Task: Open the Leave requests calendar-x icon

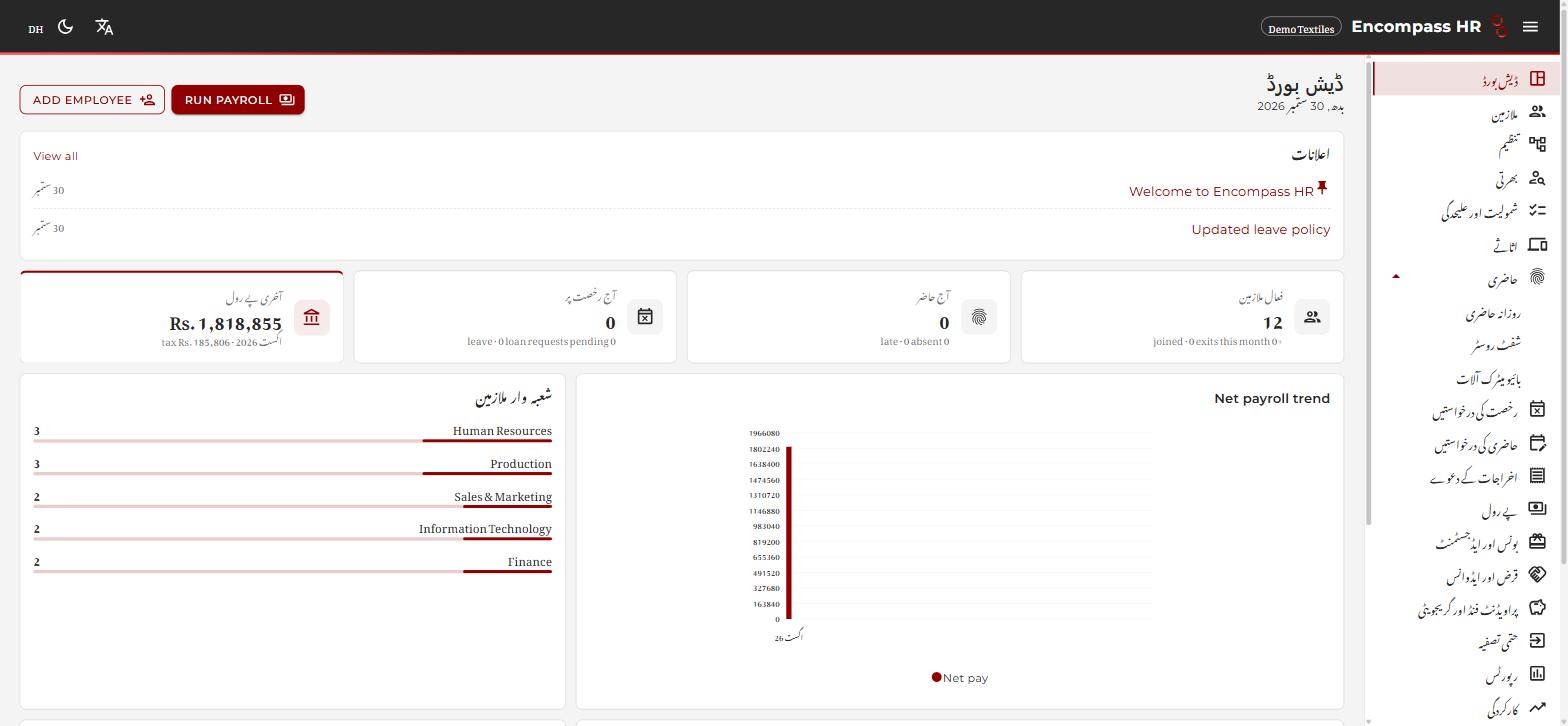Action: coord(1537,409)
